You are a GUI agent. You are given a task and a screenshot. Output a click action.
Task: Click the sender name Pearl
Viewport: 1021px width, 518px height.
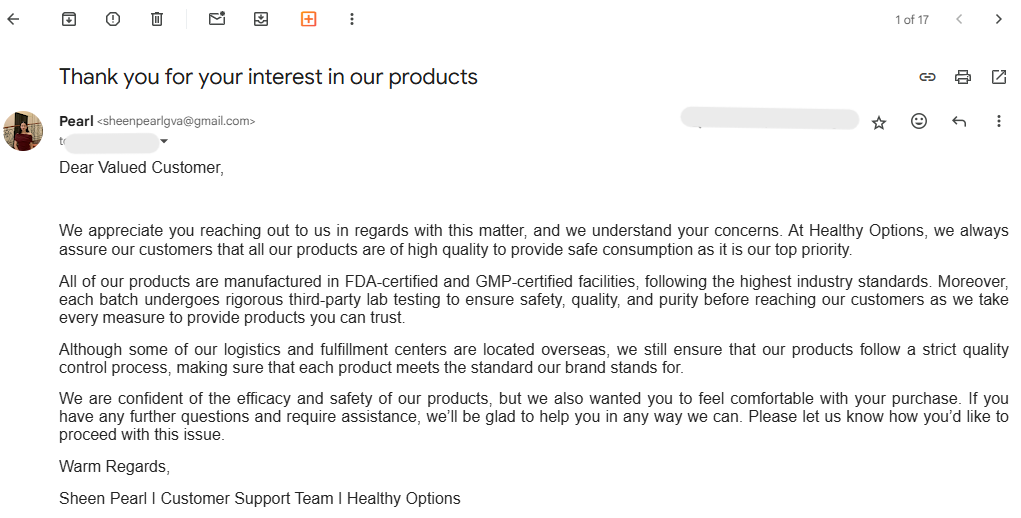point(76,121)
